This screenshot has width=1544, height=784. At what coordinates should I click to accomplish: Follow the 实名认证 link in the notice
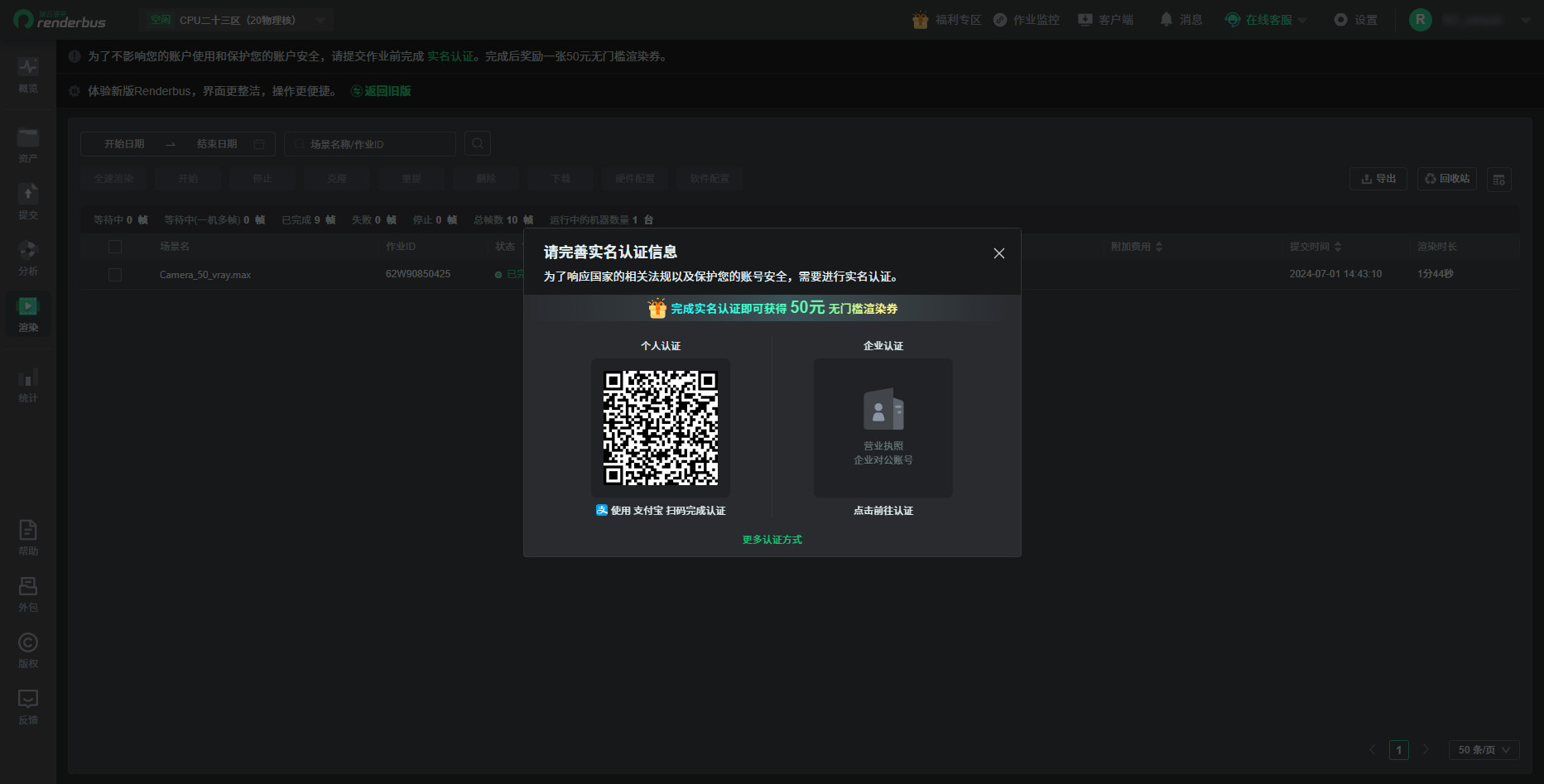pos(450,56)
